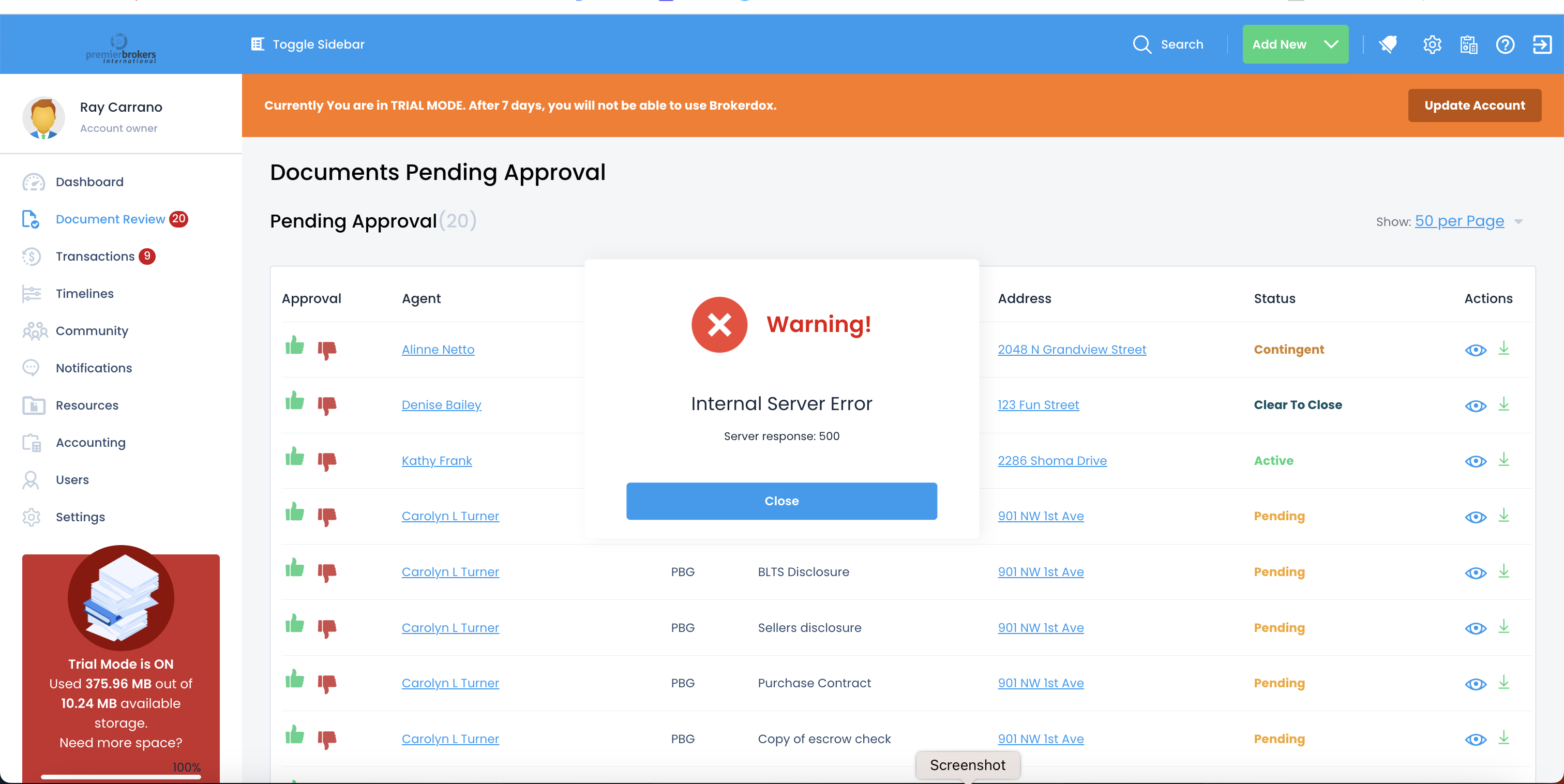Click the per-page dropdown arrow
1564x784 pixels.
tap(1518, 222)
